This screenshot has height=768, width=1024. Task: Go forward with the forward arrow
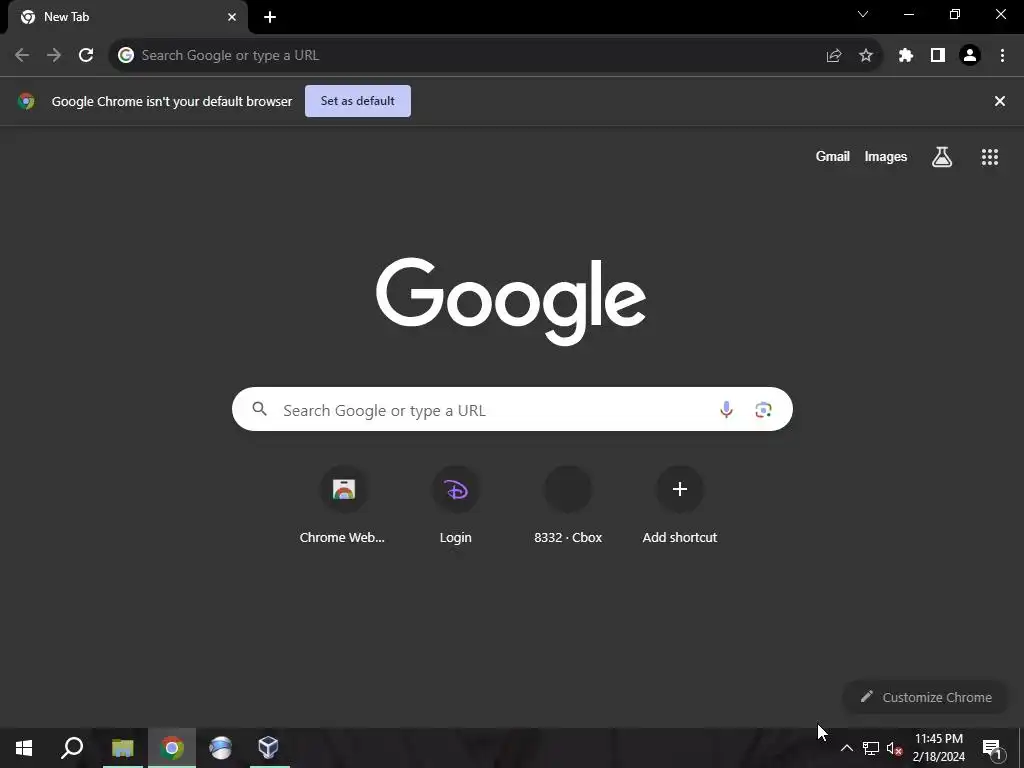coord(54,56)
